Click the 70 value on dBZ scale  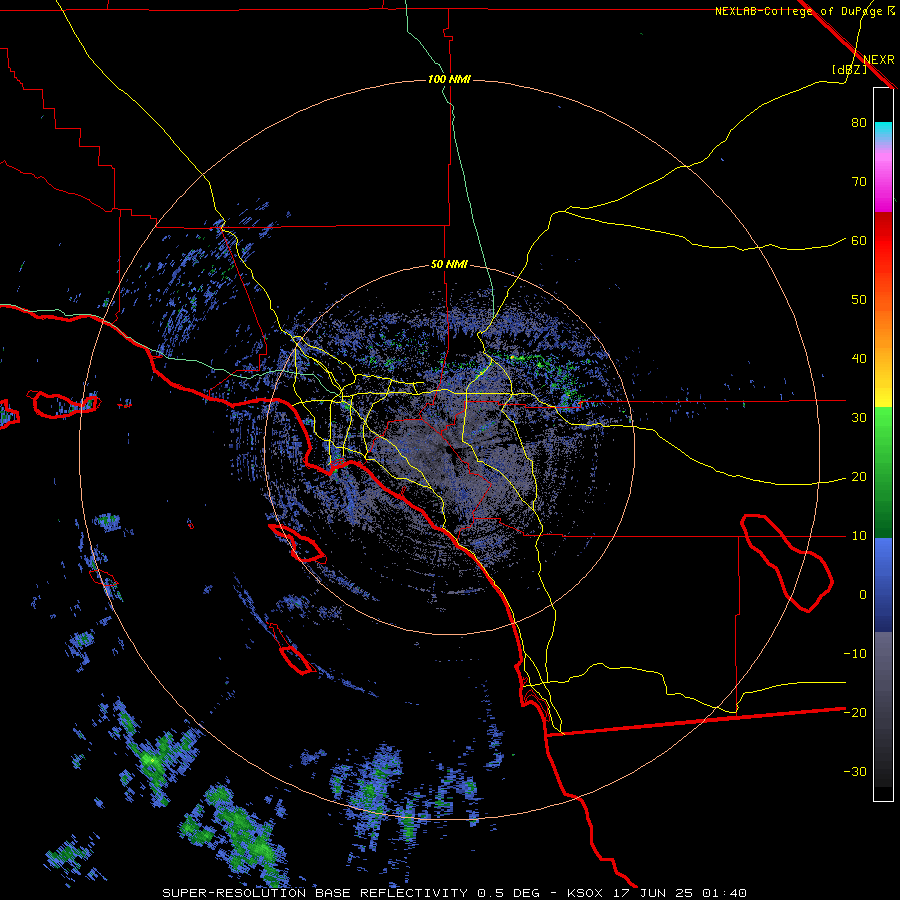click(x=859, y=182)
